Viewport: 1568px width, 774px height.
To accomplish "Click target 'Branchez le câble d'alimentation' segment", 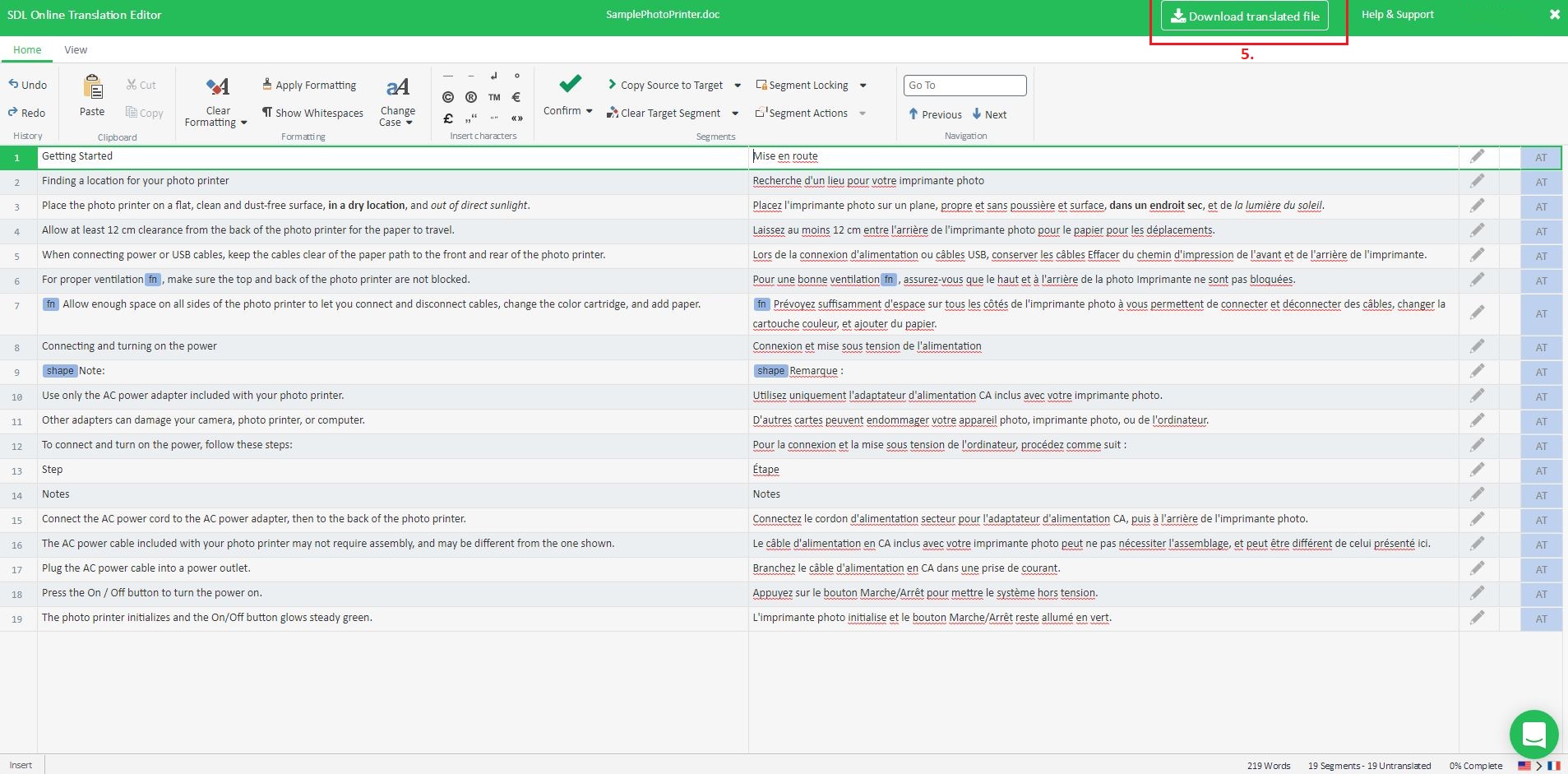I will point(906,568).
